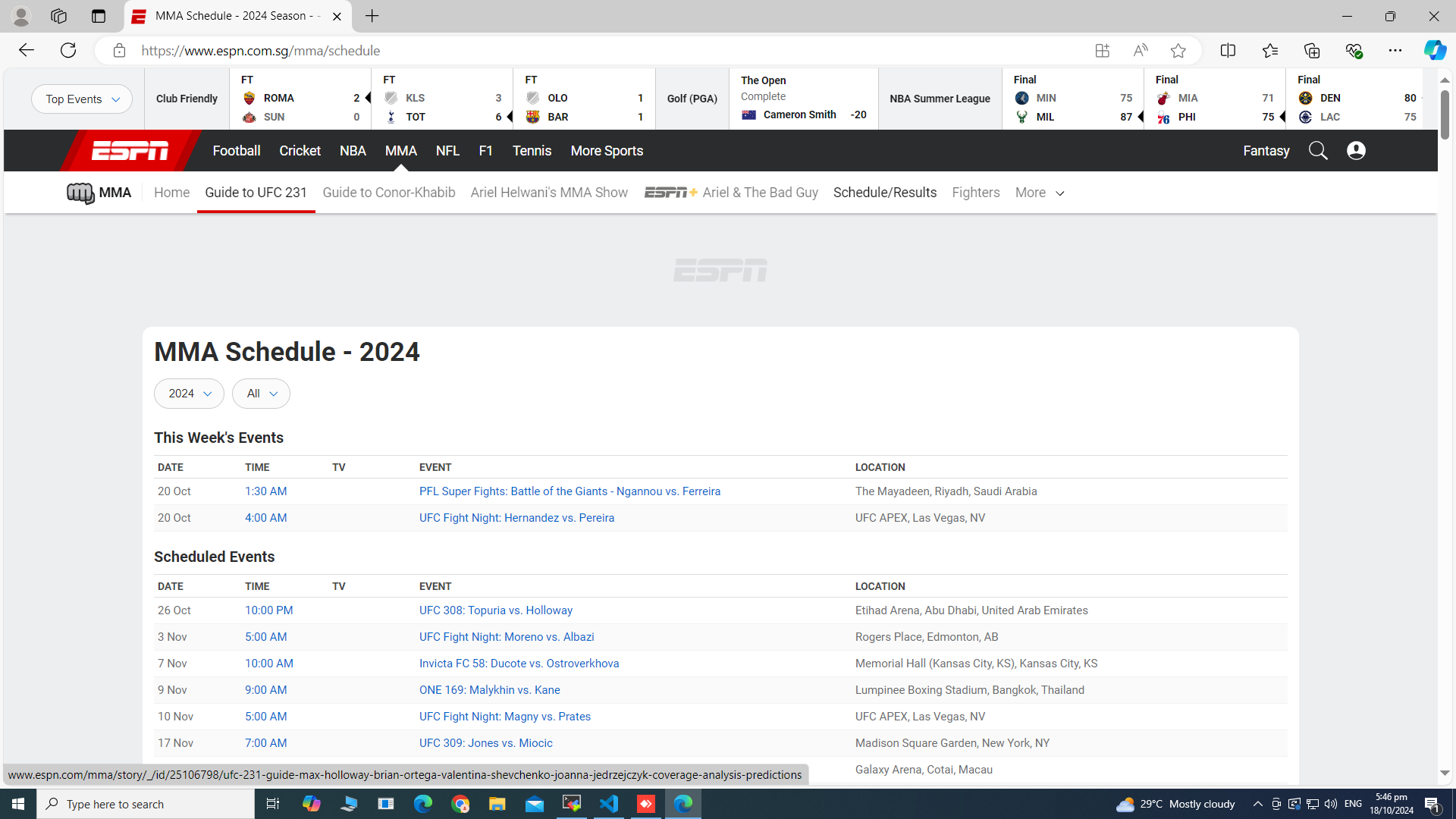Screen dimensions: 1456x819
Task: Open Copilot icon in browser toolbar
Action: tap(1434, 51)
